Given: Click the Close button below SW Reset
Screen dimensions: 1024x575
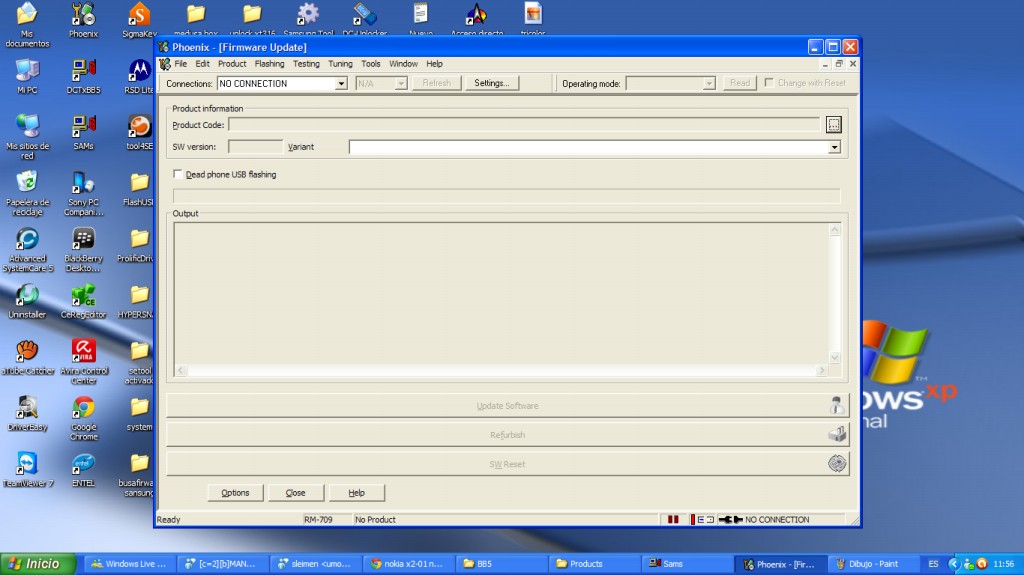Looking at the screenshot, I should (x=295, y=493).
